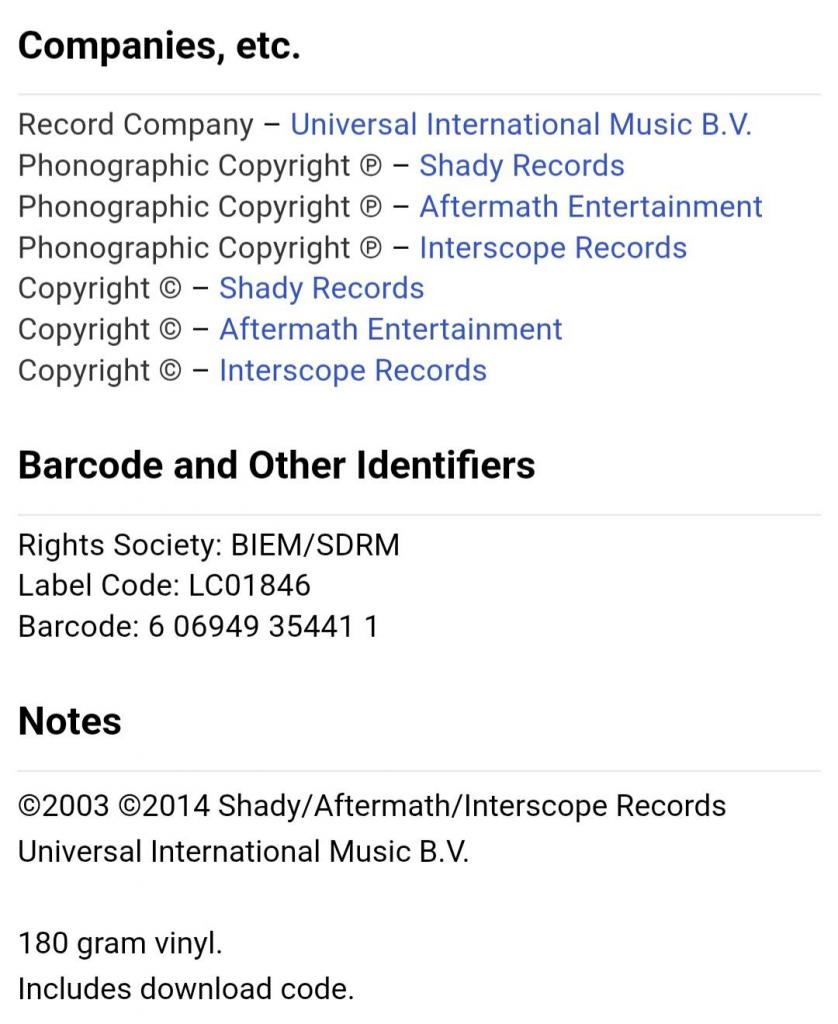This screenshot has height=1024, width=838.
Task: Select the Barcode number 6 06949 35441 1
Action: 263,627
